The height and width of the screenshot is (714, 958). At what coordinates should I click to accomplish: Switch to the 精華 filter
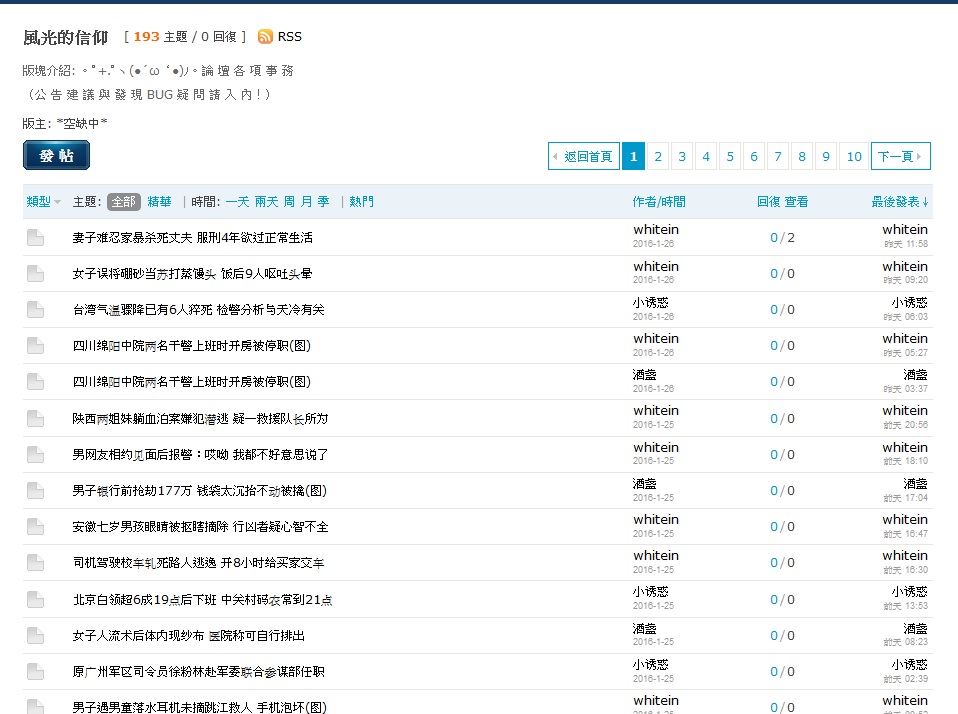[160, 202]
